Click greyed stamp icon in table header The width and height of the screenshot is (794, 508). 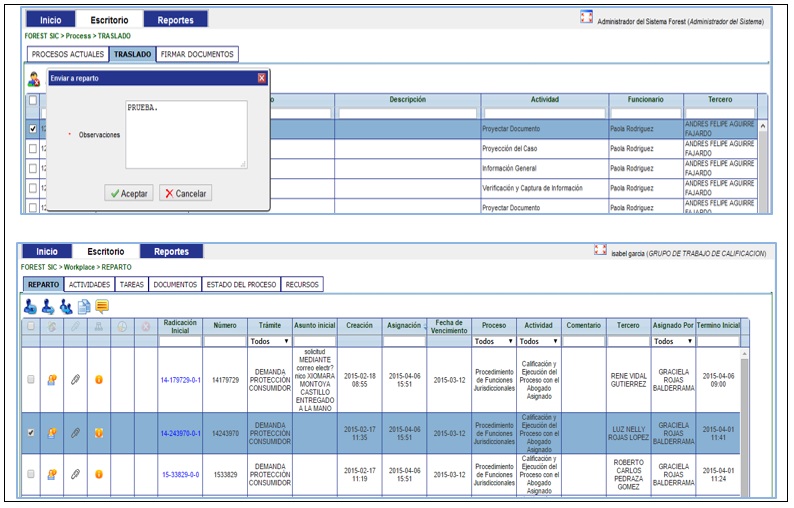pos(99,327)
